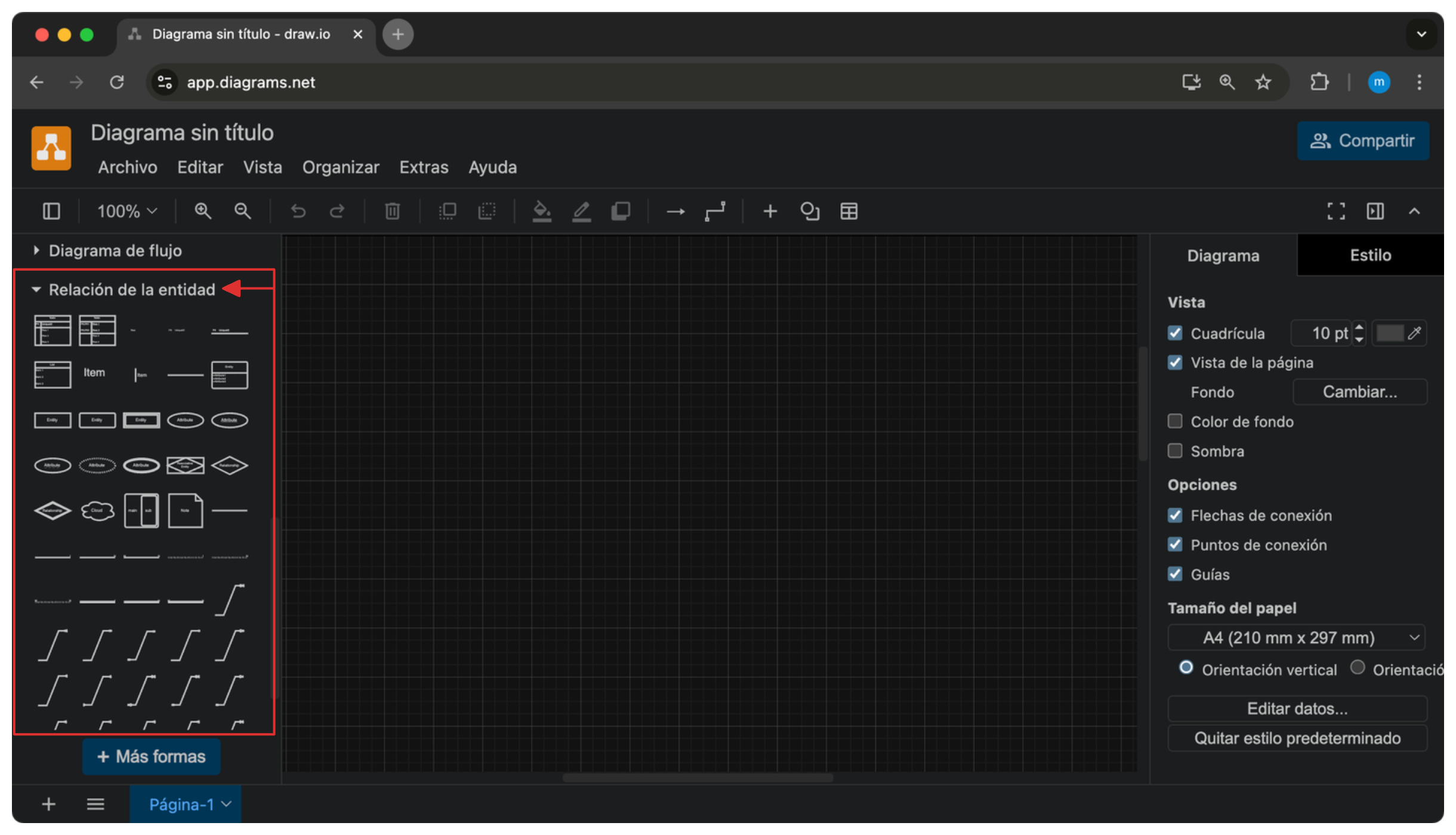This screenshot has width=1456, height=835.
Task: Insert a table using the table icon
Action: tap(849, 211)
